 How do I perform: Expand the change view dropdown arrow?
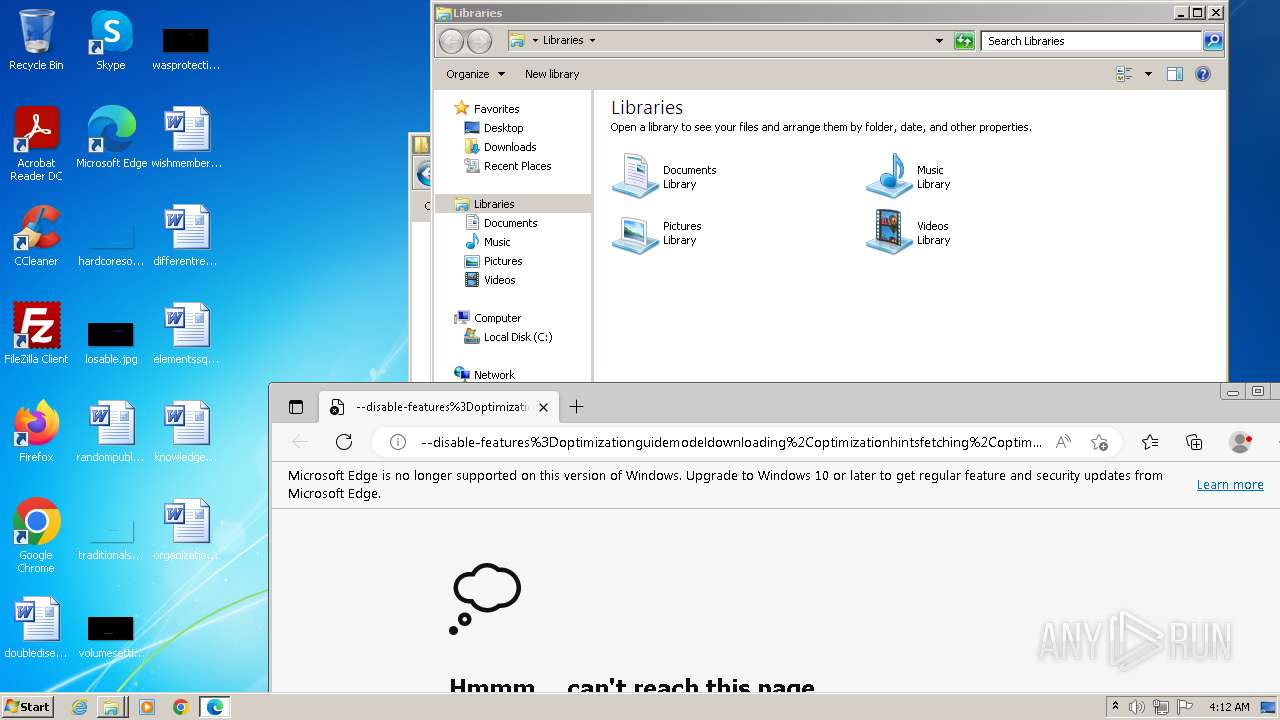click(x=1148, y=74)
